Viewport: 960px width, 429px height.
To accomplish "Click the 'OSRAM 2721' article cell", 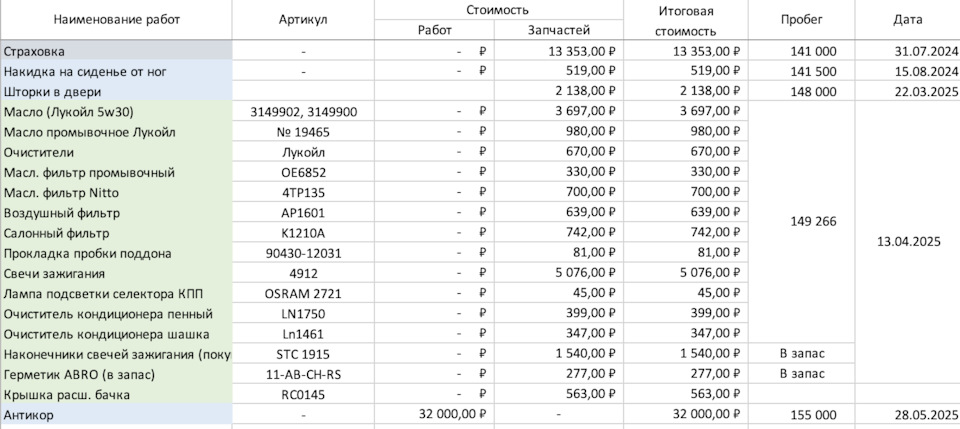I will point(303,293).
